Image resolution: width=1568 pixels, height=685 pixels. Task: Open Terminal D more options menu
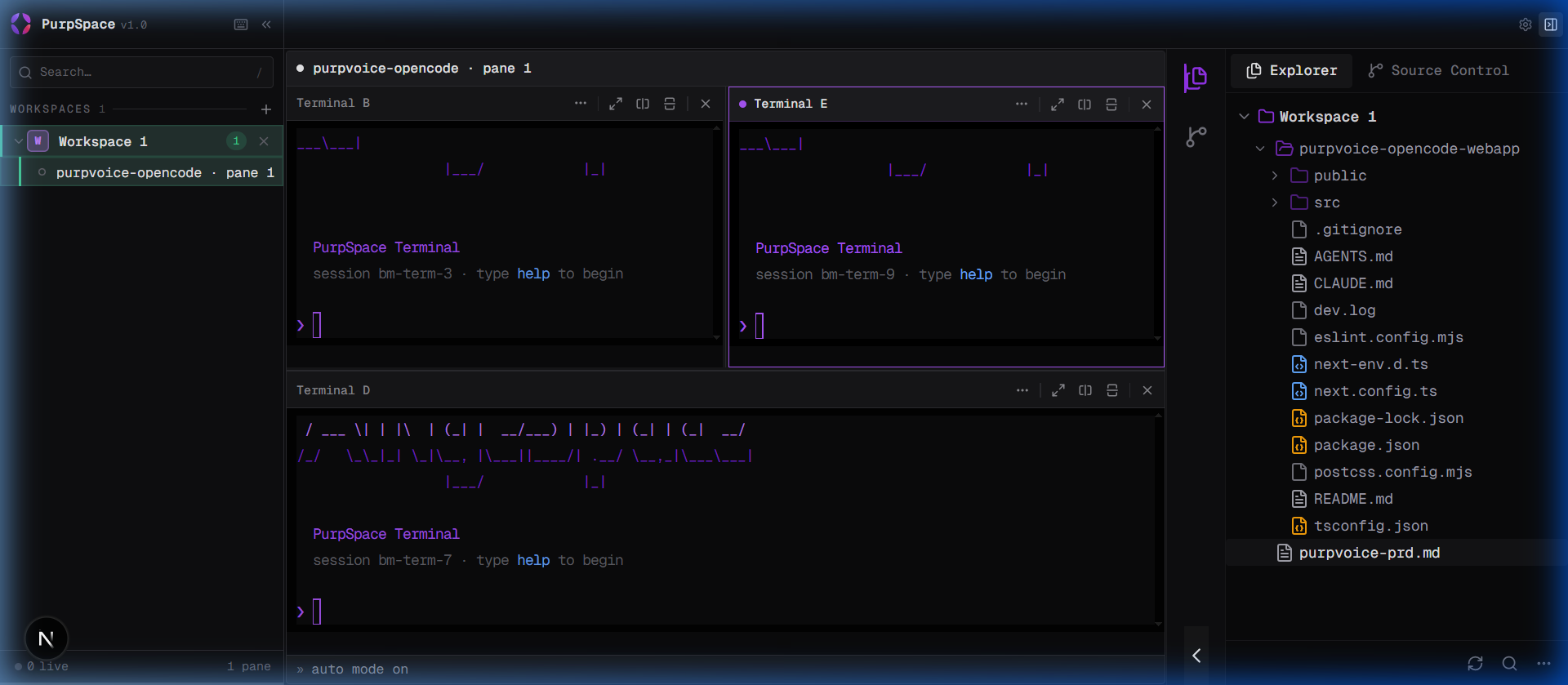click(x=1022, y=390)
